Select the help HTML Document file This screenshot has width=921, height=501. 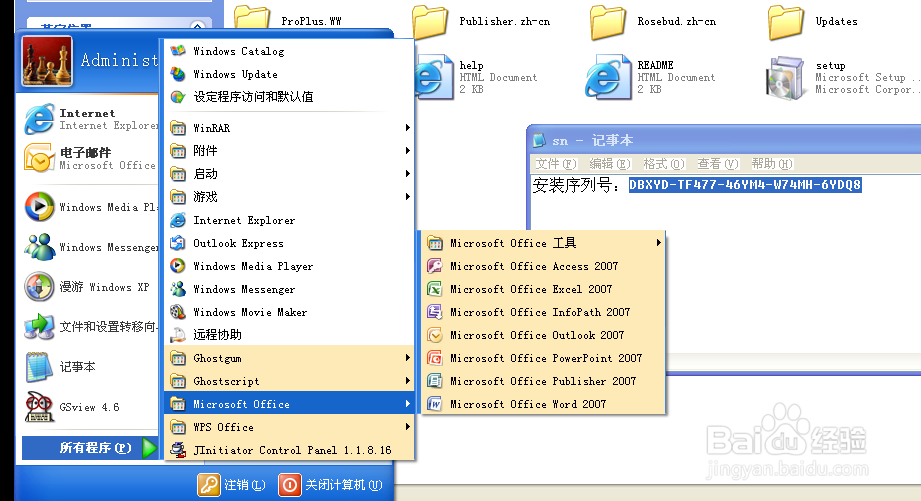click(476, 77)
